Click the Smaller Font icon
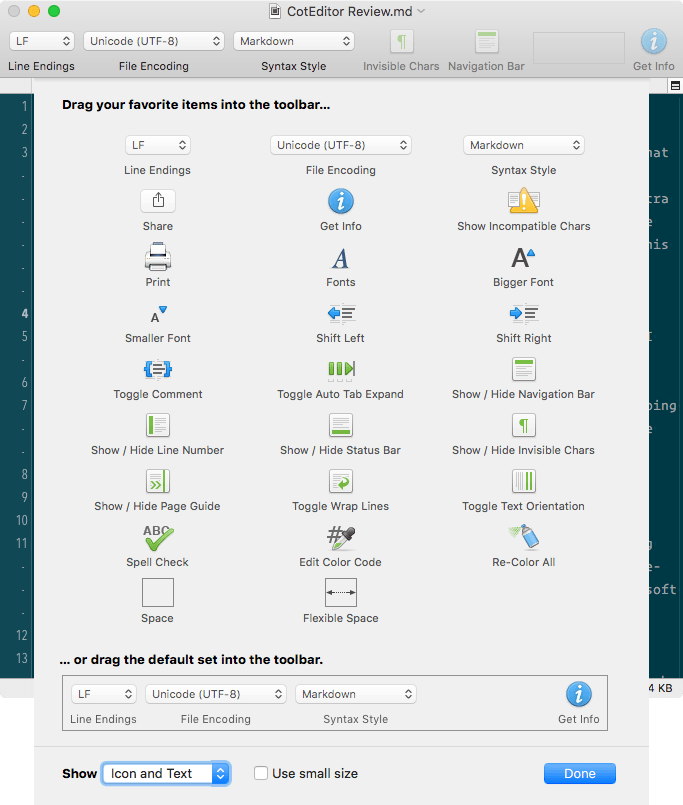 coord(158,314)
